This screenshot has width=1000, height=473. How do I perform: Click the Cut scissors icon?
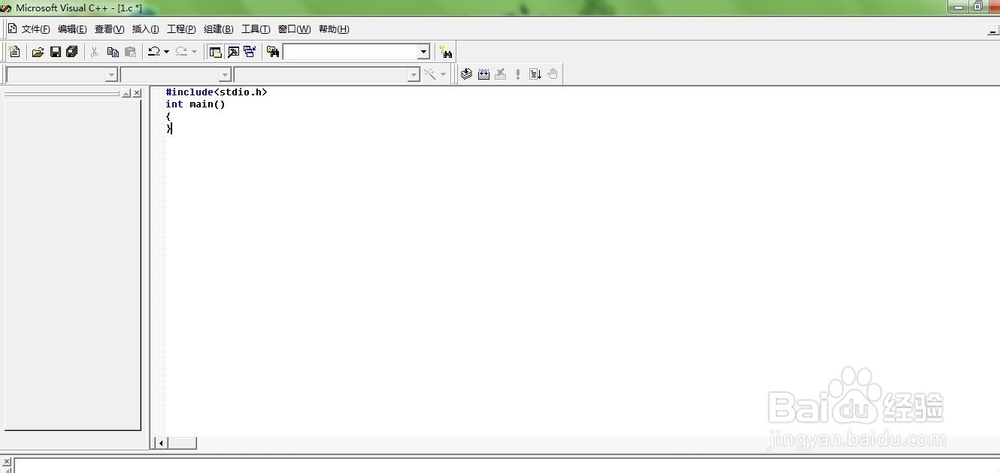tap(94, 52)
